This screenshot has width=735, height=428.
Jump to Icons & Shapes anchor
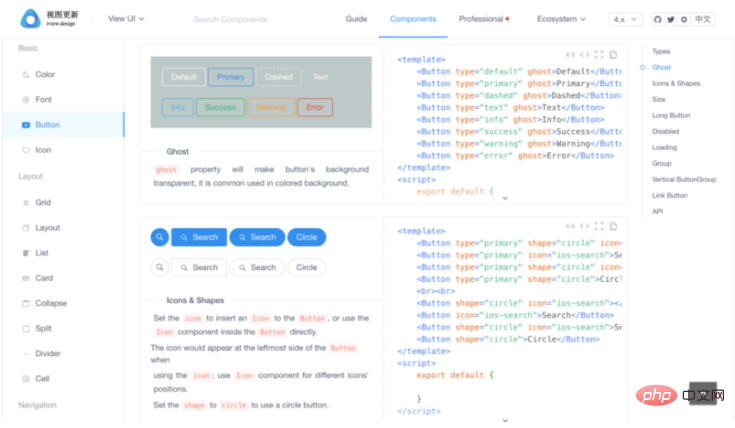[x=675, y=83]
